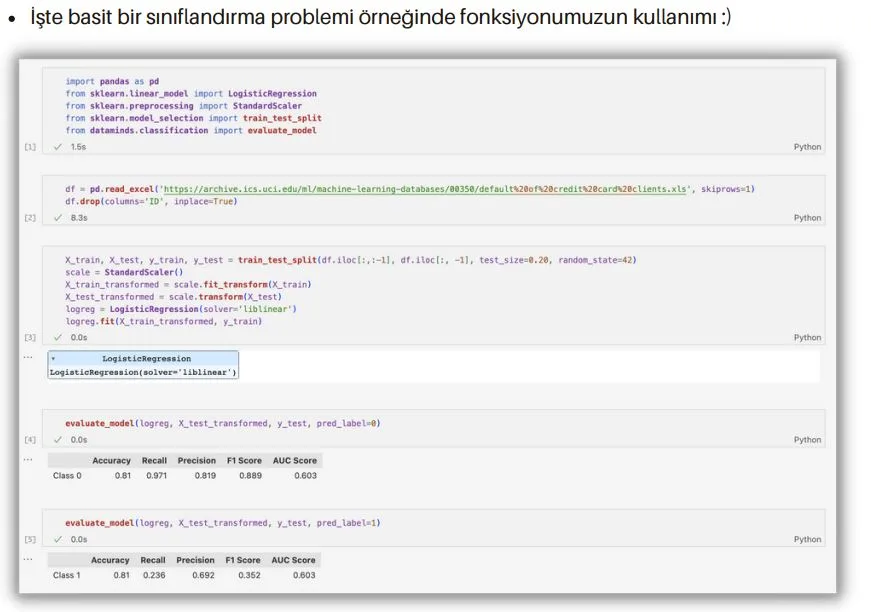This screenshot has height=612, width=871.
Task: Open the ellipsis menu beside Class 0 table
Action: (28, 459)
